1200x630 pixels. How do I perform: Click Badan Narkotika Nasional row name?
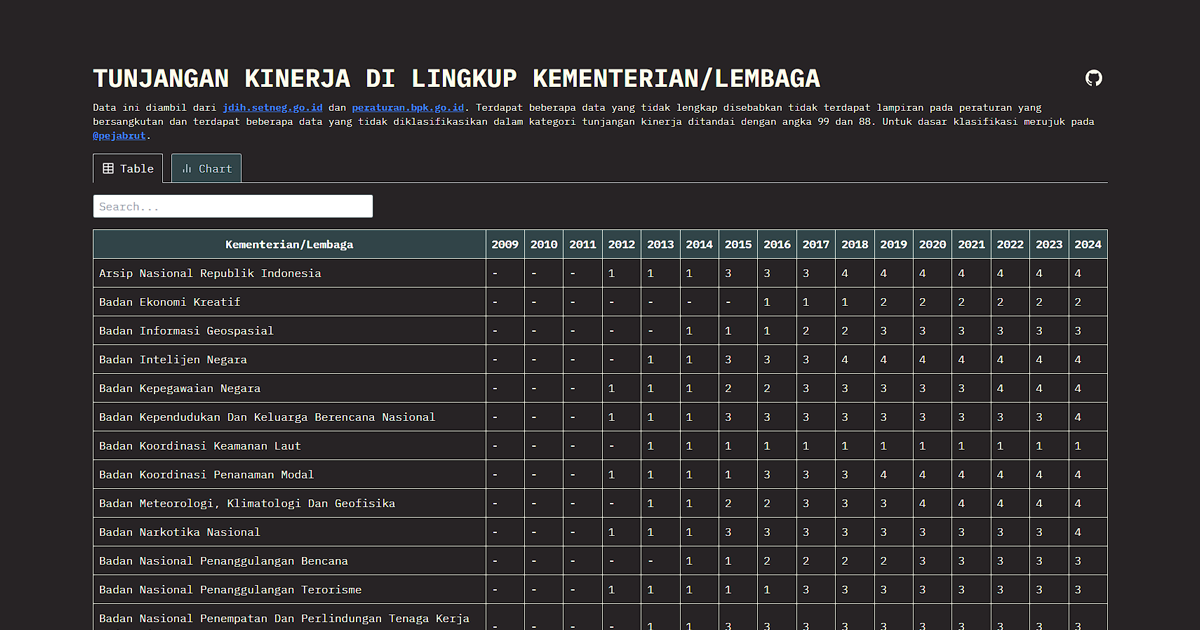click(x=179, y=532)
